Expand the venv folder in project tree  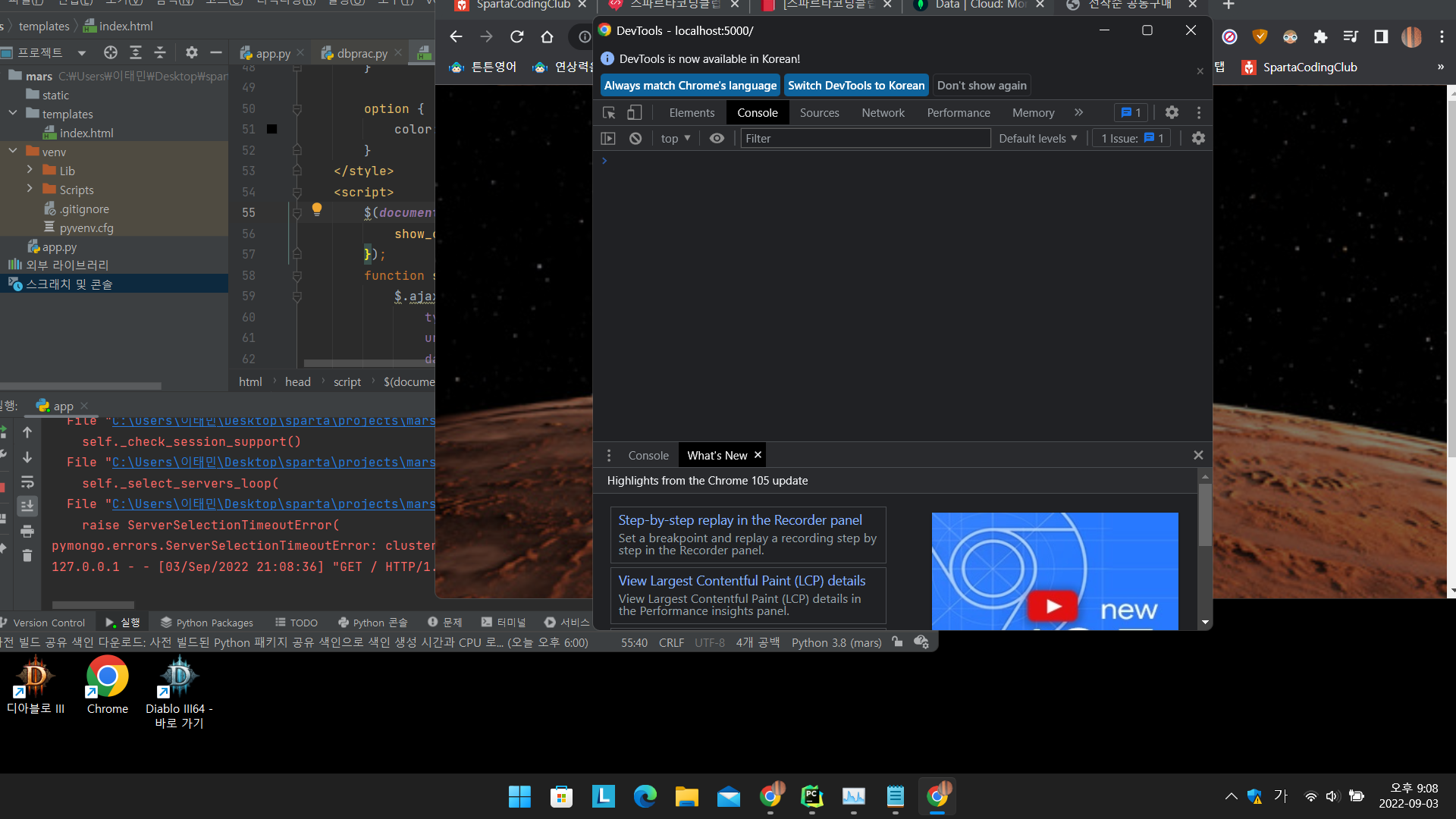(13, 152)
